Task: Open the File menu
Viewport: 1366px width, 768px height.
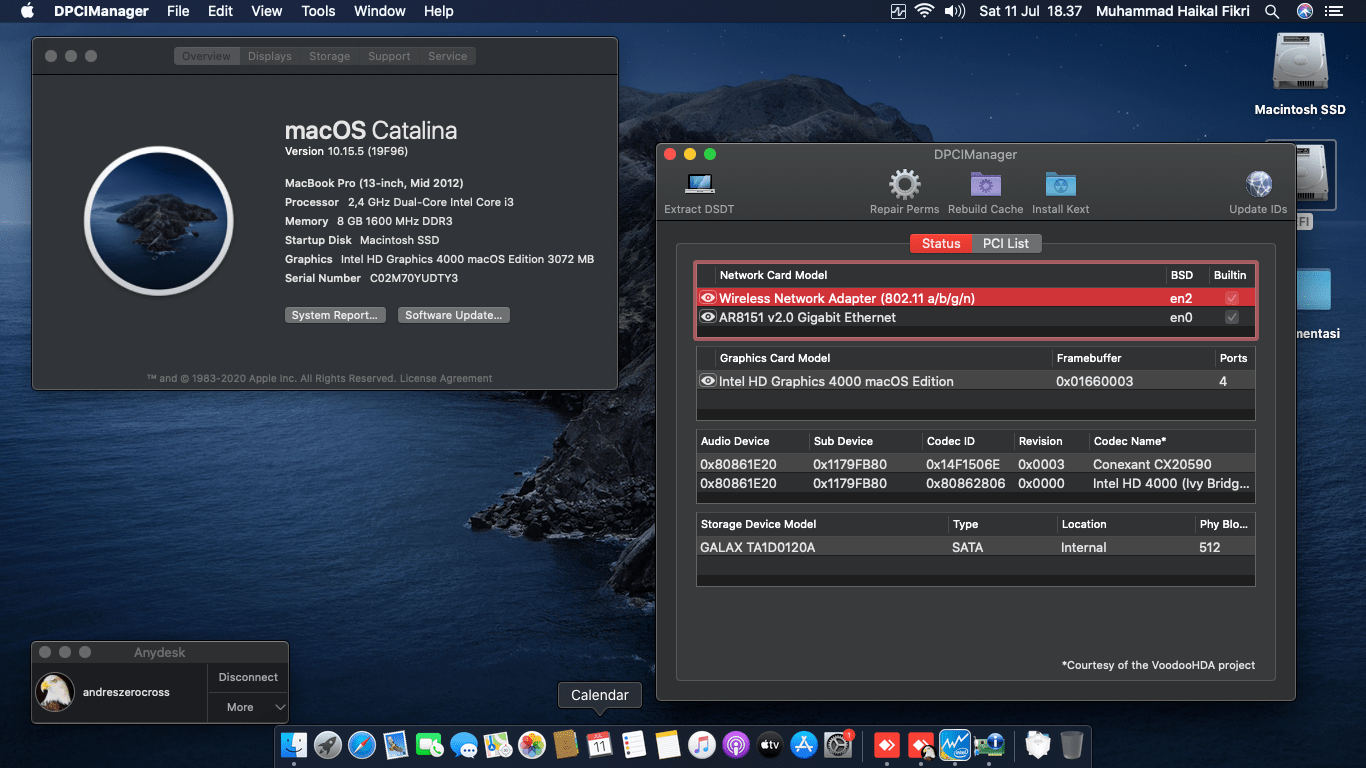Action: pyautogui.click(x=178, y=11)
